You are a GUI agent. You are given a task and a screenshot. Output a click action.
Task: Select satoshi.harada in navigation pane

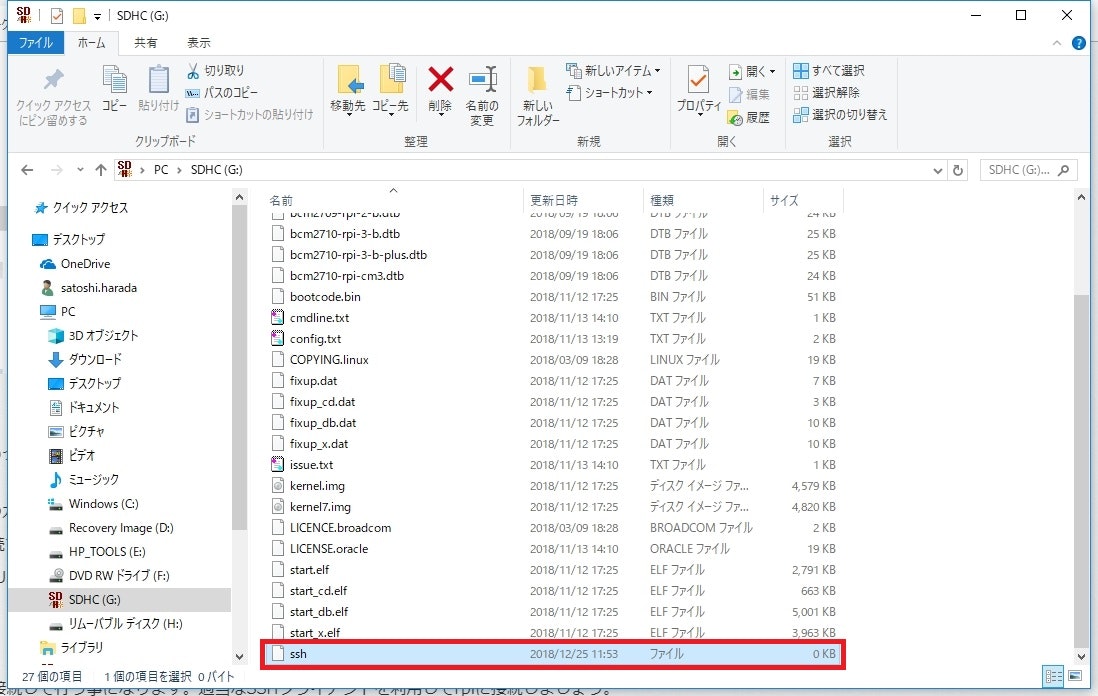point(99,287)
